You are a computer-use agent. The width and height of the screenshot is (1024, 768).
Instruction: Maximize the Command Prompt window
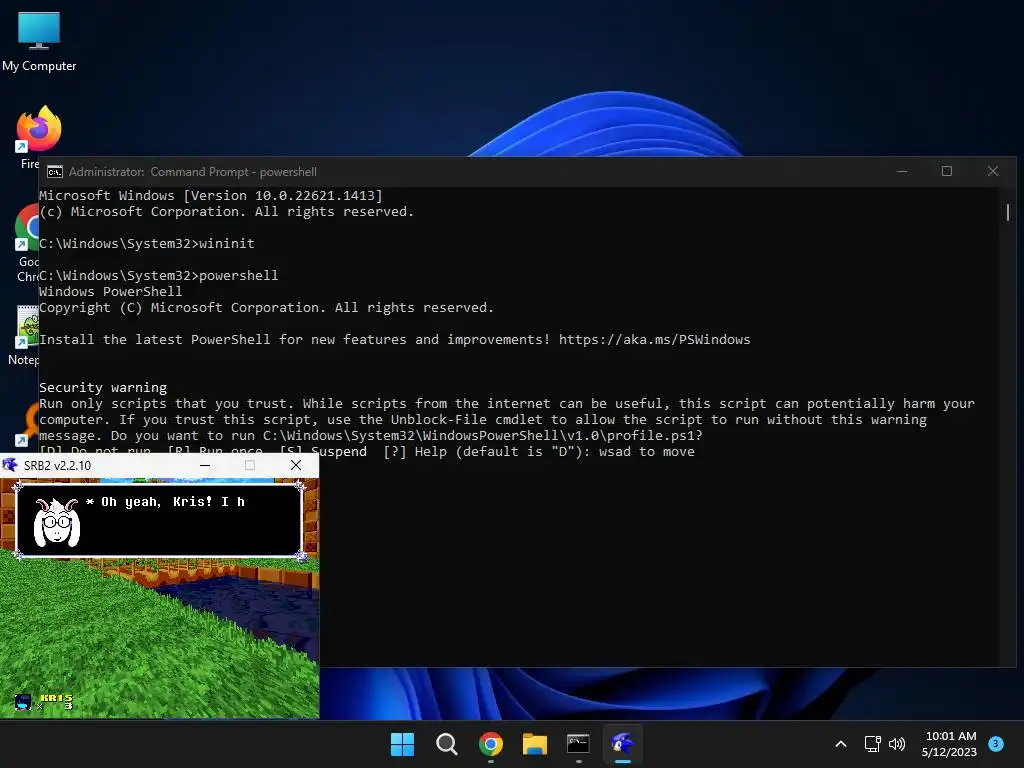point(947,171)
